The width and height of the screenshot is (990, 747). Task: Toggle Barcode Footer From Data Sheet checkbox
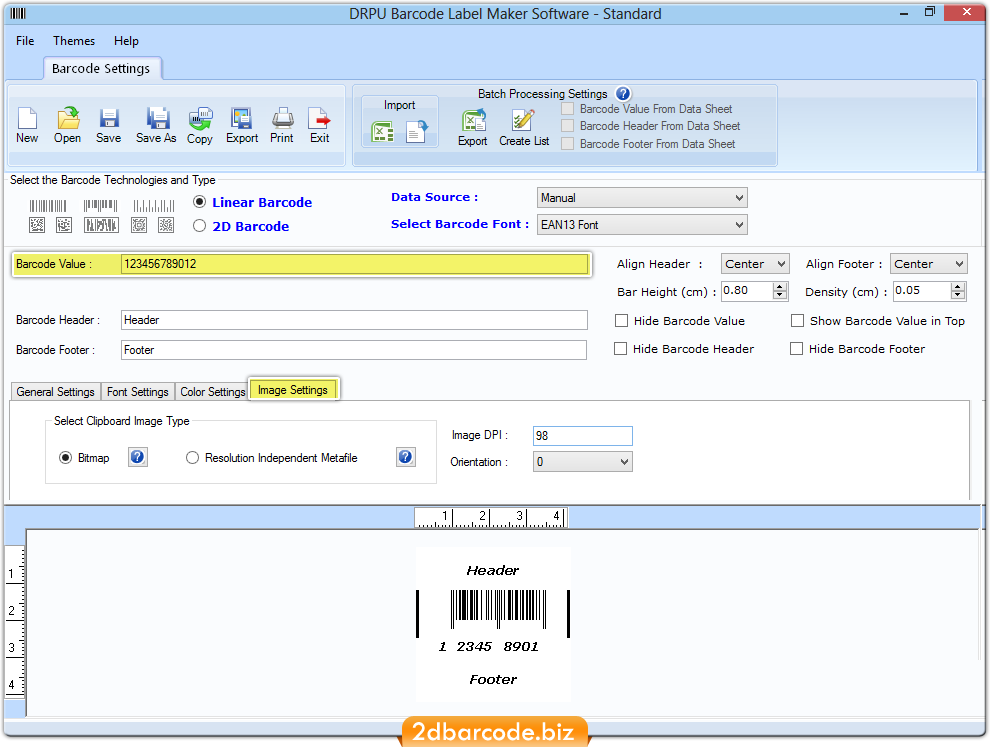click(x=568, y=144)
